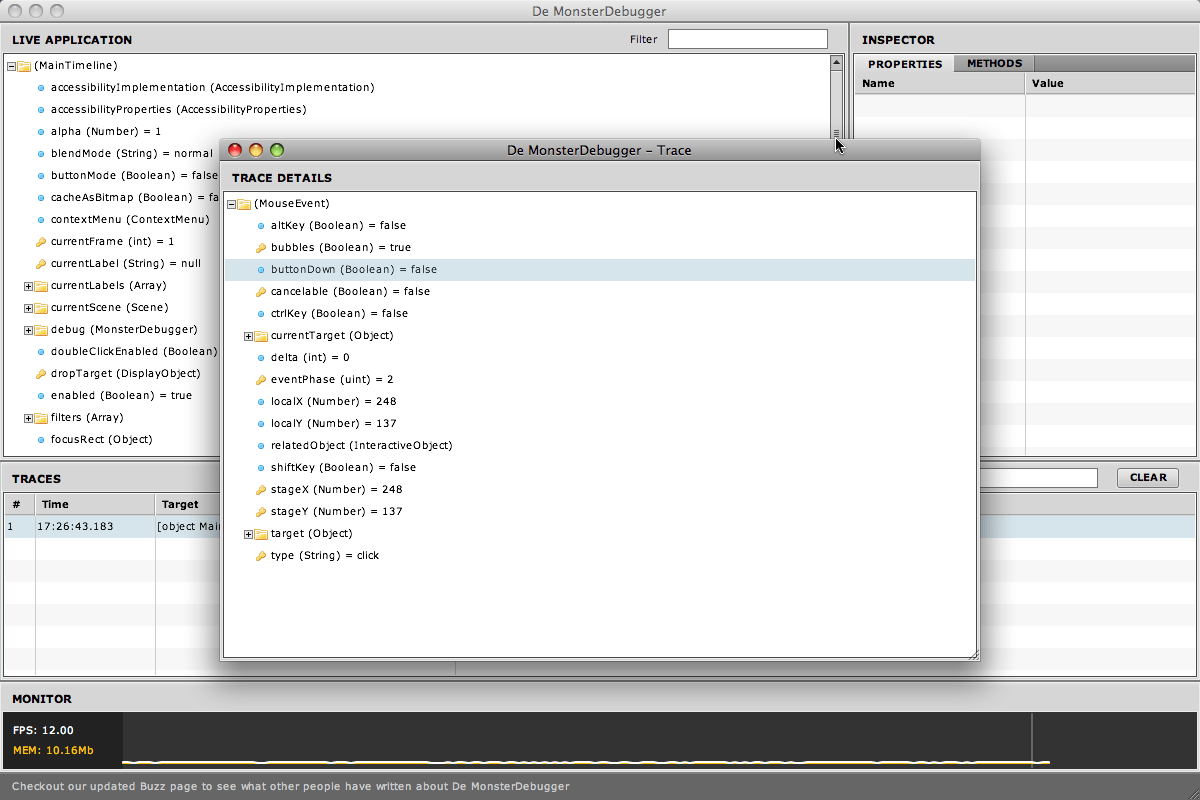Select trace row with time 17:26:43.183
This screenshot has height=800, width=1200.
pos(112,526)
